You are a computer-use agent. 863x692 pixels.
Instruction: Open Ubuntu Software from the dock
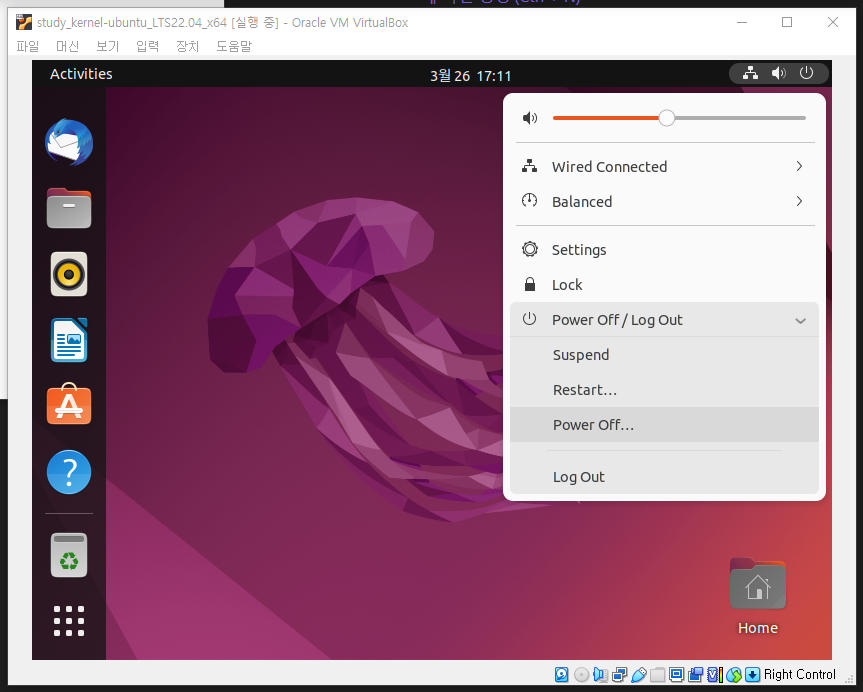click(68, 405)
